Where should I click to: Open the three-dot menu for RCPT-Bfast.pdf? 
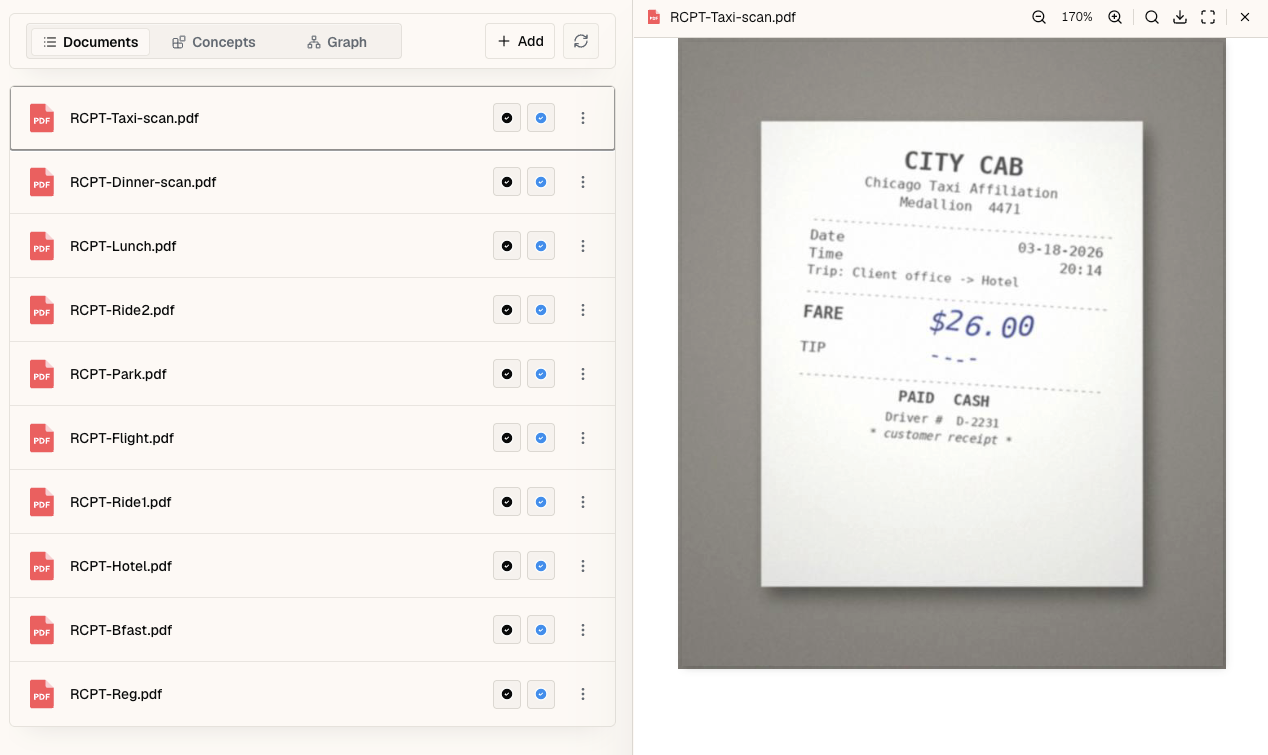tap(583, 630)
